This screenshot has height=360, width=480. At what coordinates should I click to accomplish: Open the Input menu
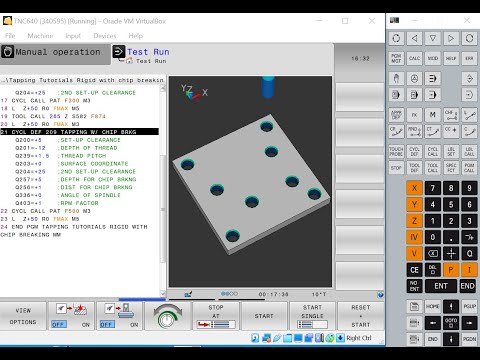(x=73, y=36)
